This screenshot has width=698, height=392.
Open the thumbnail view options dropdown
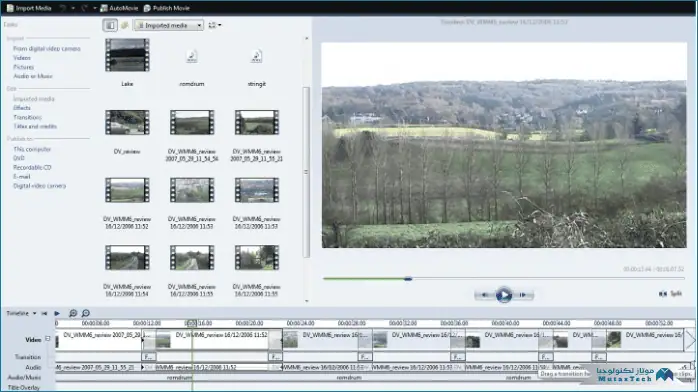(x=215, y=25)
